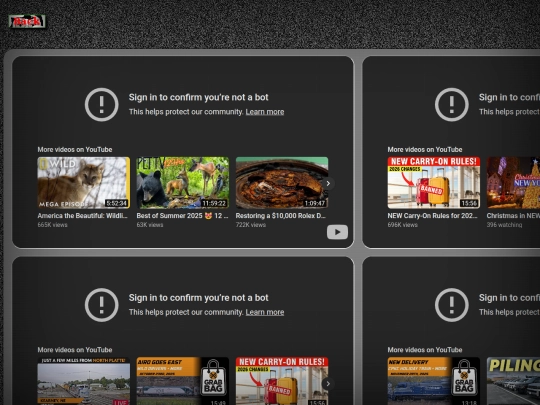540x405 pixels.
Task: Open the rusty Rolex restoration thumbnail
Action: 282,183
